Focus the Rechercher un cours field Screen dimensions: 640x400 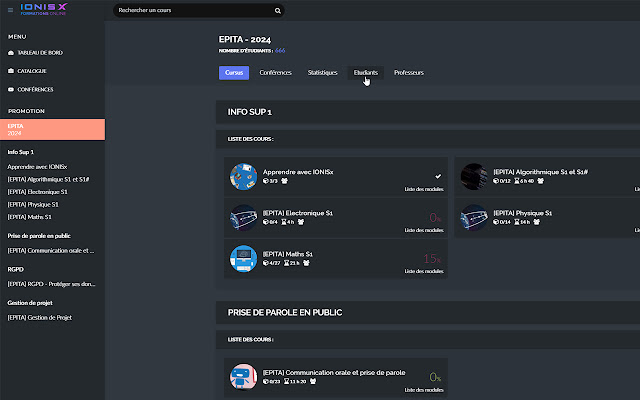[x=199, y=11]
